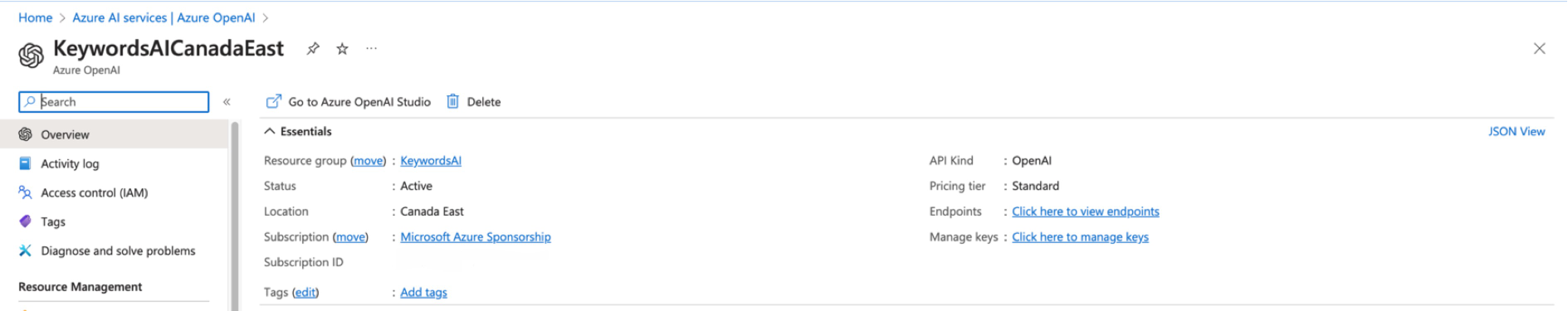Mark resource as favorite with star icon

tap(342, 49)
